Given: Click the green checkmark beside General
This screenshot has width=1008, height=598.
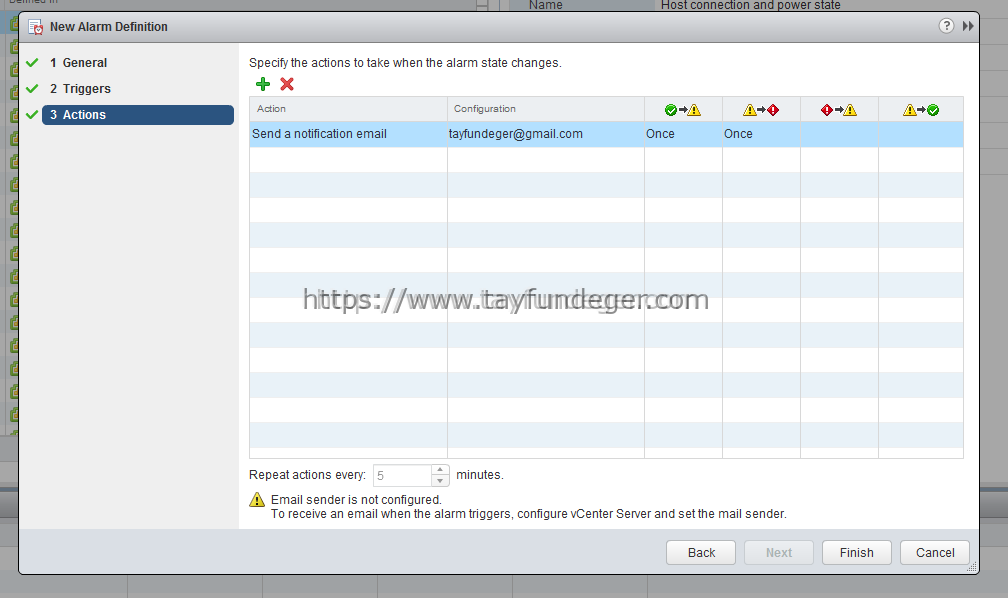Looking at the screenshot, I should point(32,63).
